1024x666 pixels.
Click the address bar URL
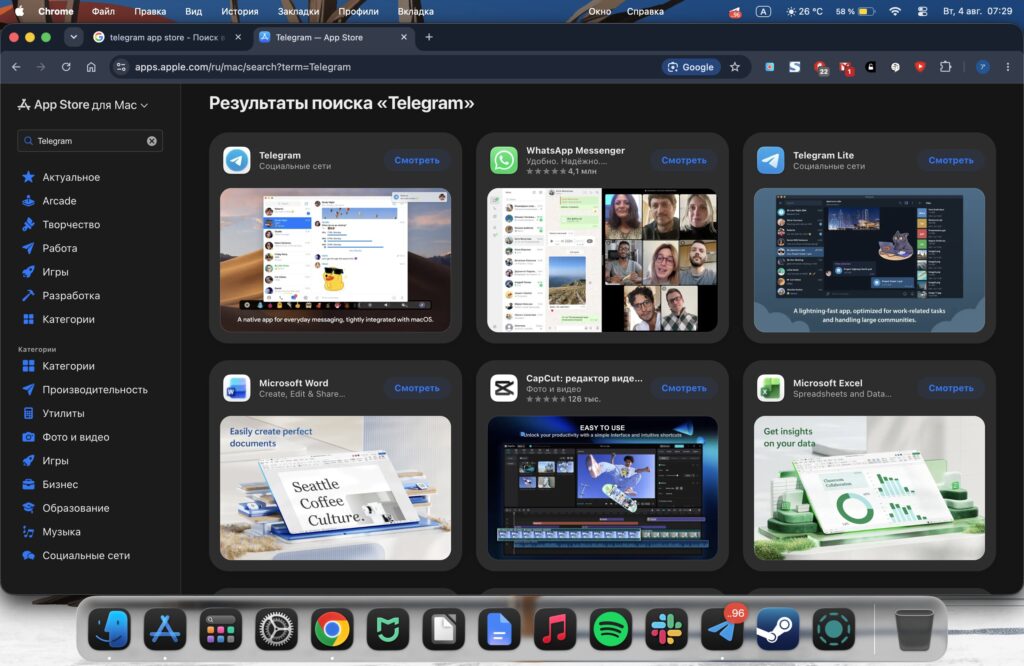coord(242,67)
